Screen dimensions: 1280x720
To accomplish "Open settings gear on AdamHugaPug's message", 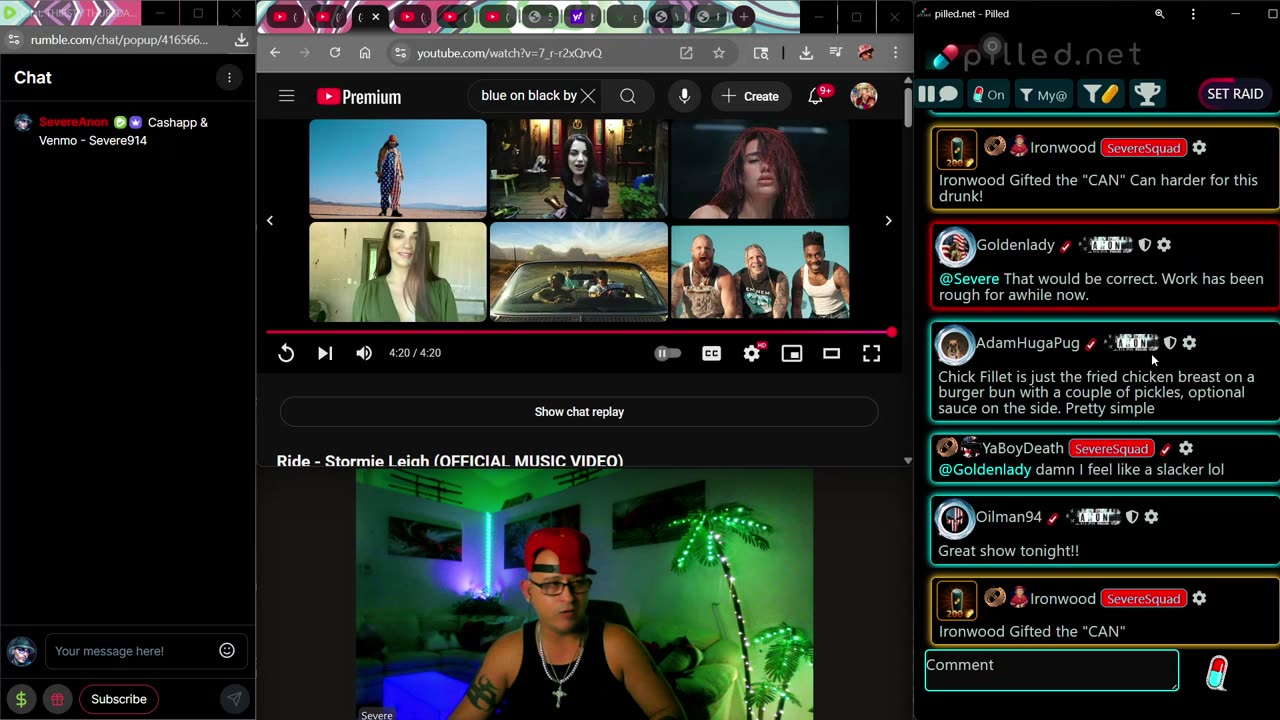I will 1189,343.
